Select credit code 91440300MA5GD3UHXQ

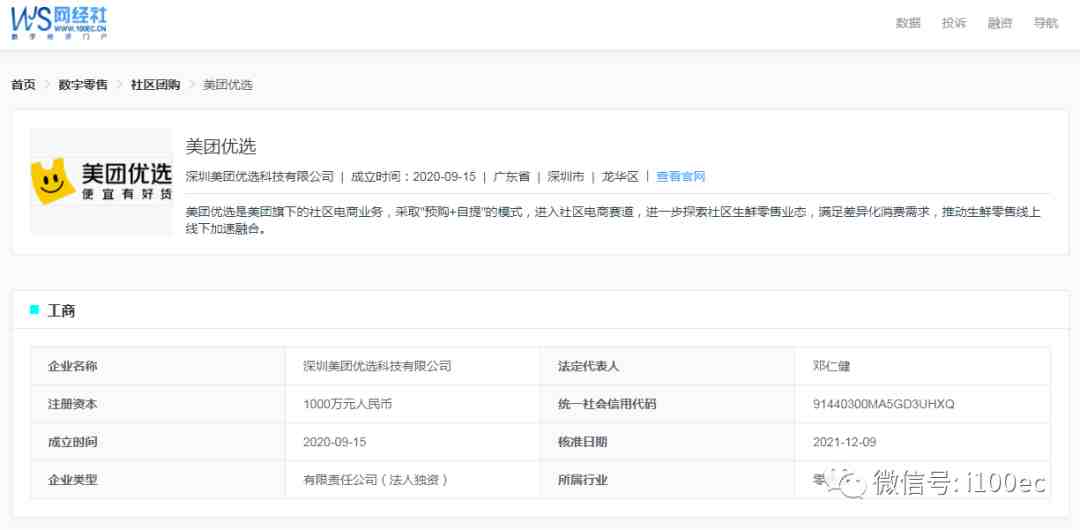coord(884,404)
